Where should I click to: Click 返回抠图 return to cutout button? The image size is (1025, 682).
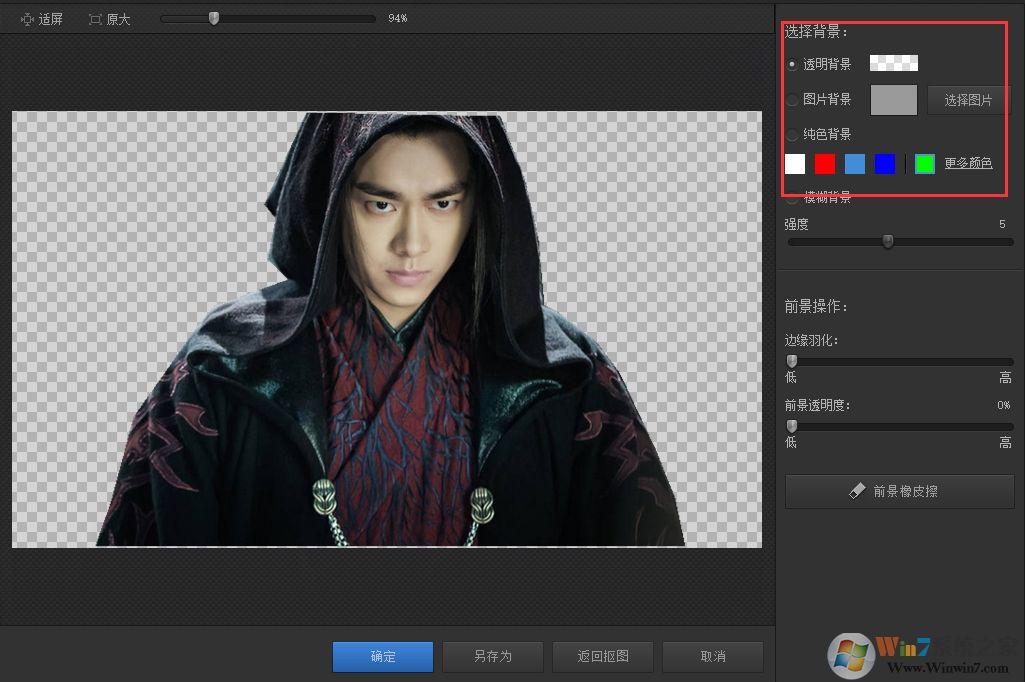(603, 657)
